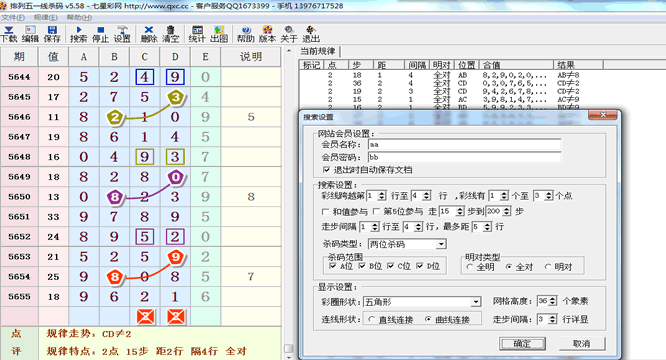
Task: Open the 彩圈形状 dropdown
Action: [476, 302]
